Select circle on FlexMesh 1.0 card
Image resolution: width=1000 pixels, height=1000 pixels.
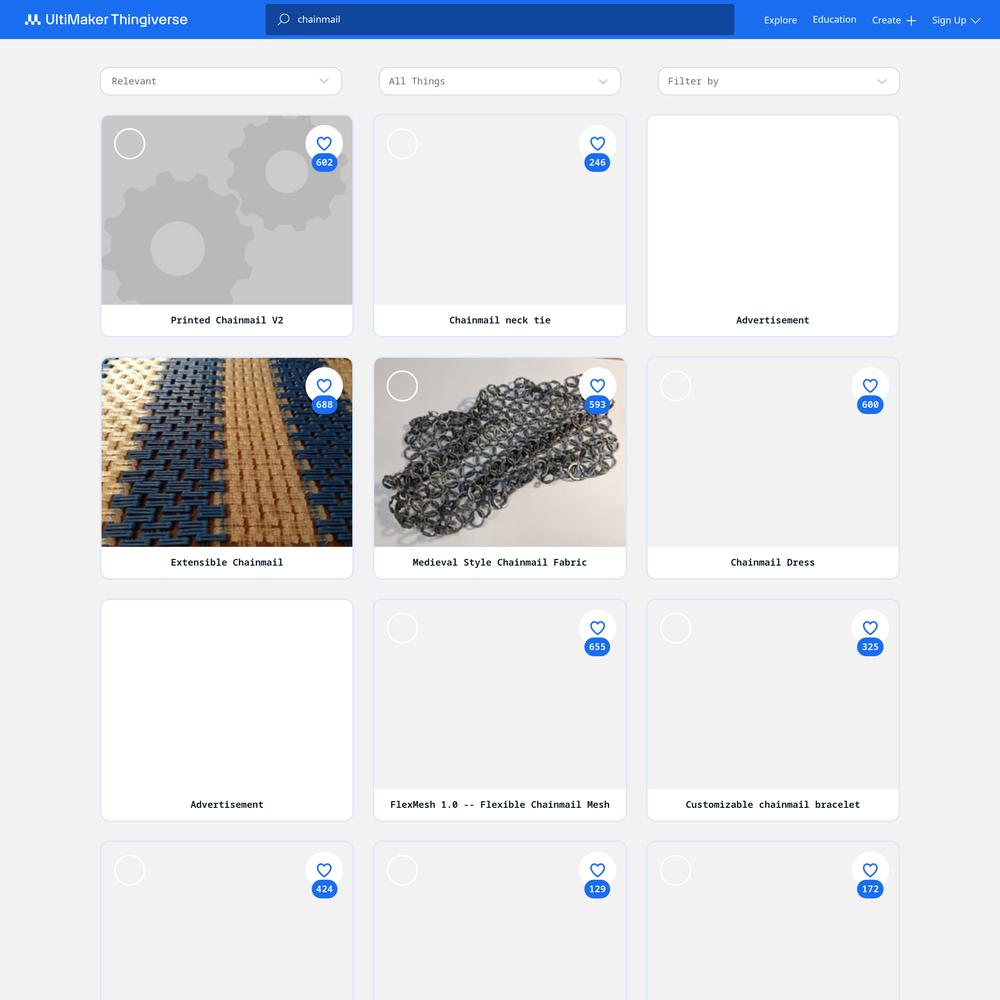402,628
